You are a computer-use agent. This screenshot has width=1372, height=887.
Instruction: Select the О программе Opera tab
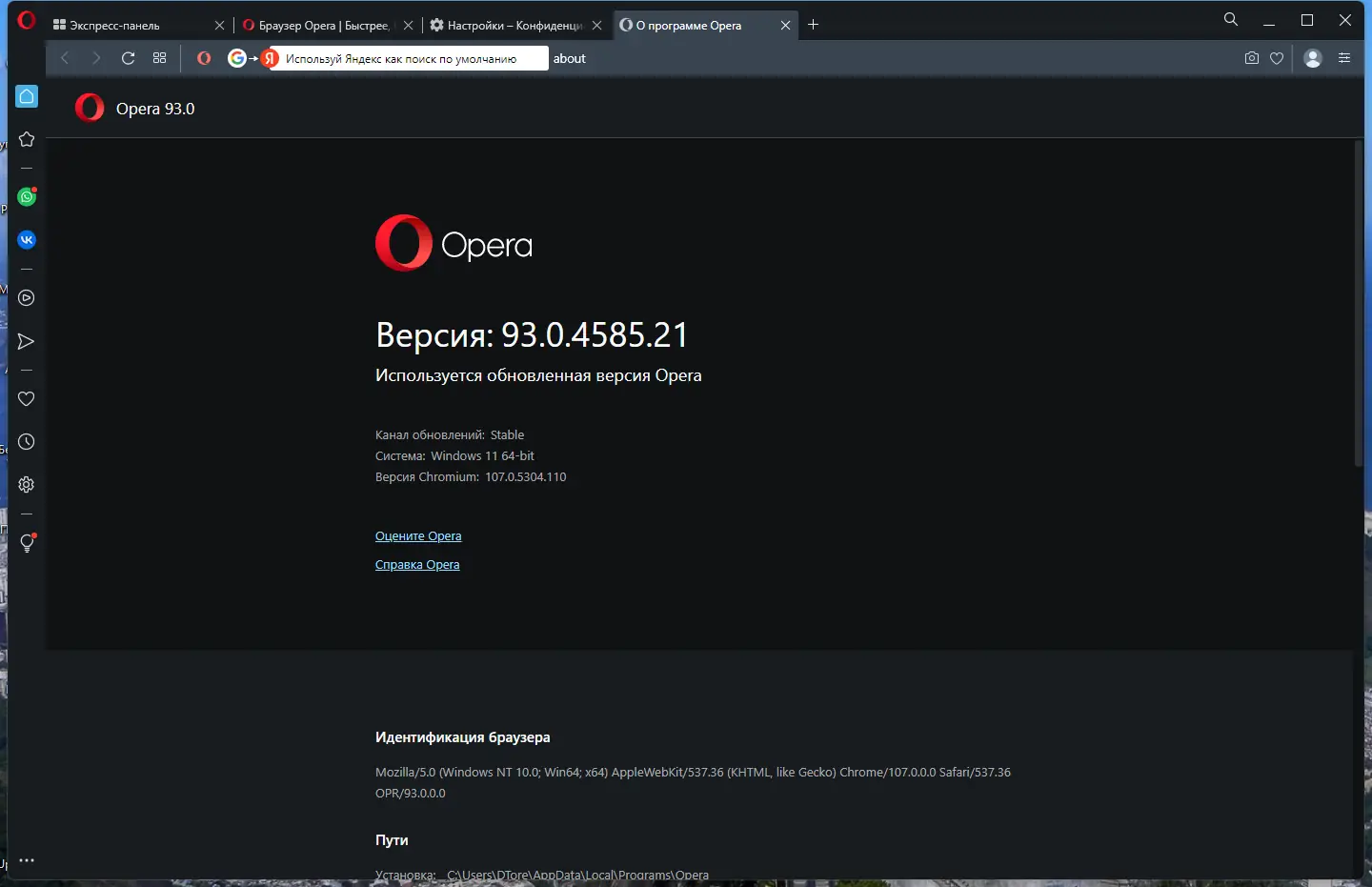(x=704, y=25)
